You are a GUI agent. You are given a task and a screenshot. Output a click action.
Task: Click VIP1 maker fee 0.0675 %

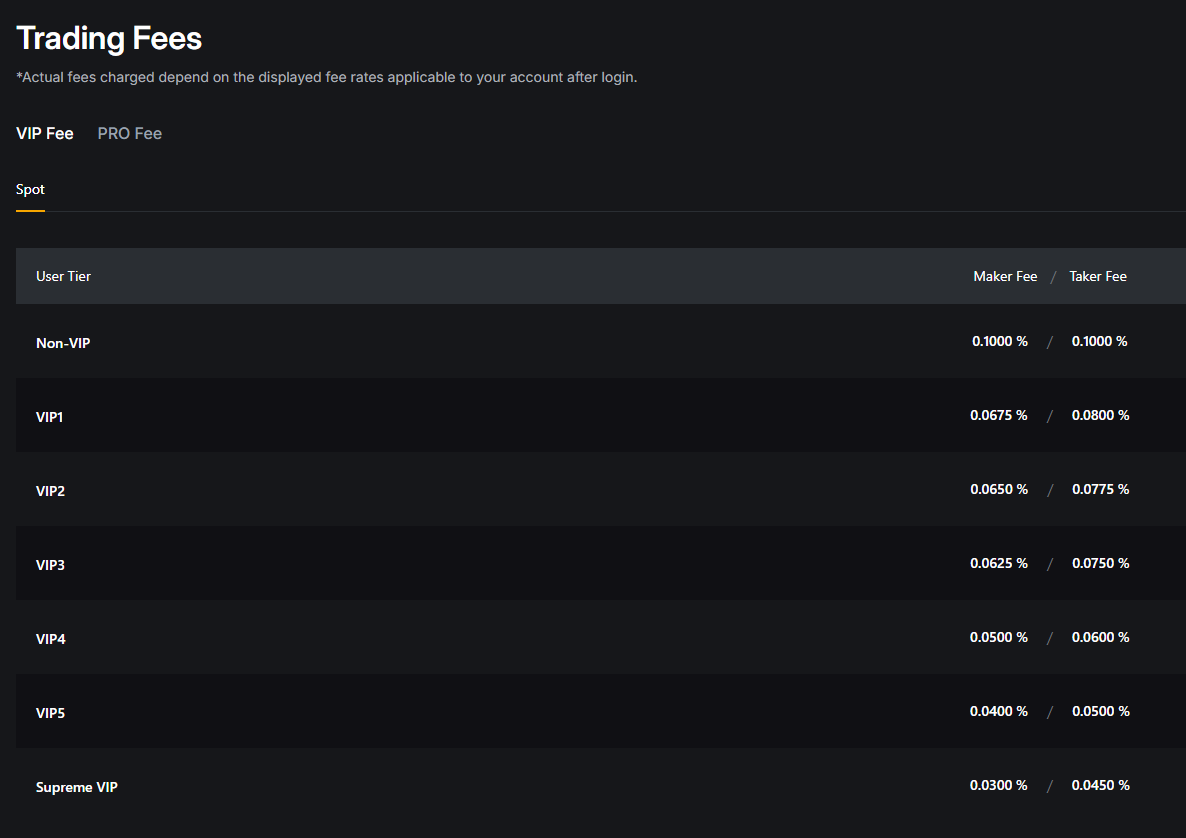click(x=998, y=415)
